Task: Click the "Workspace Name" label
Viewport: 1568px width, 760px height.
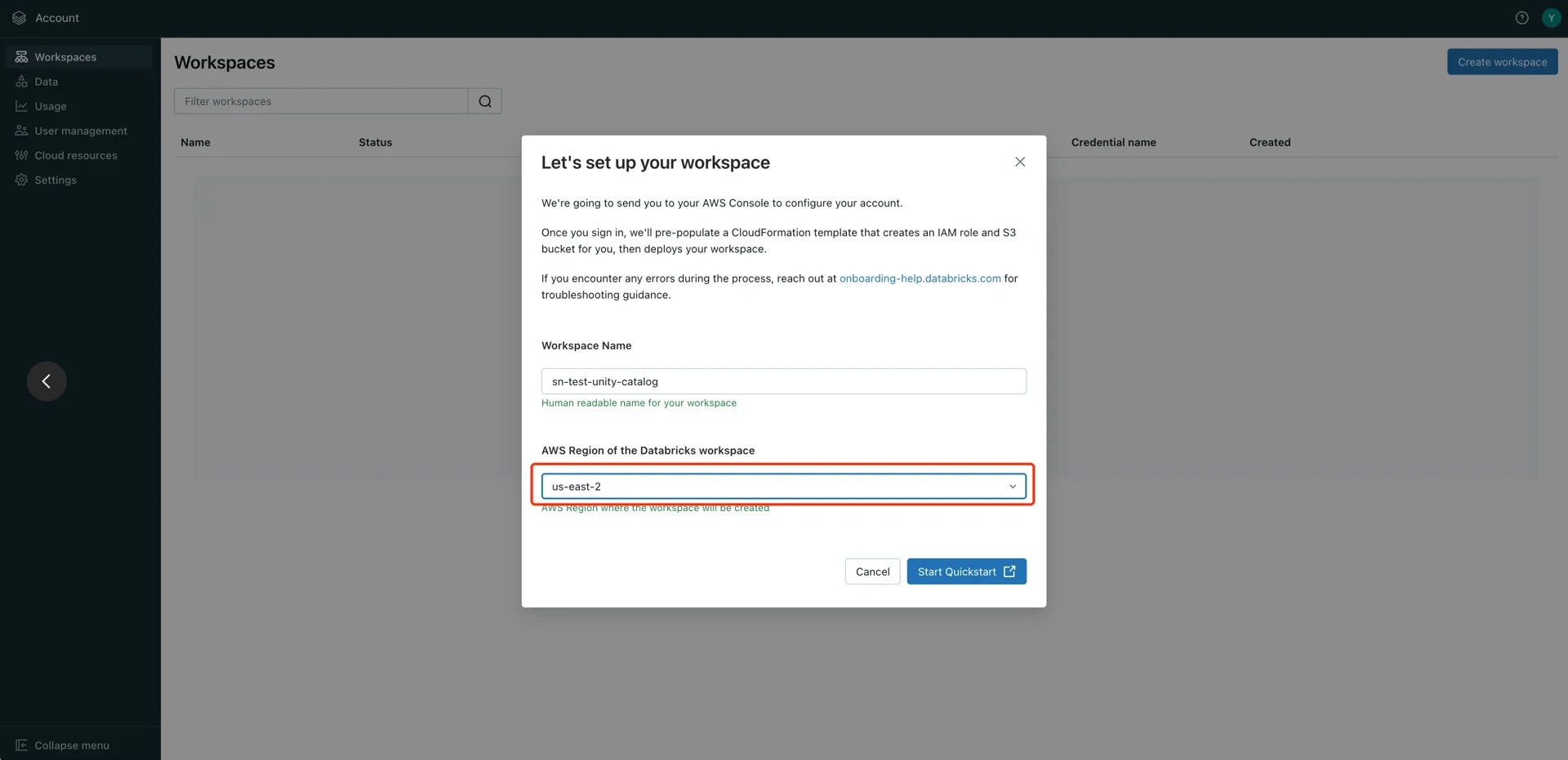Action: click(x=586, y=346)
